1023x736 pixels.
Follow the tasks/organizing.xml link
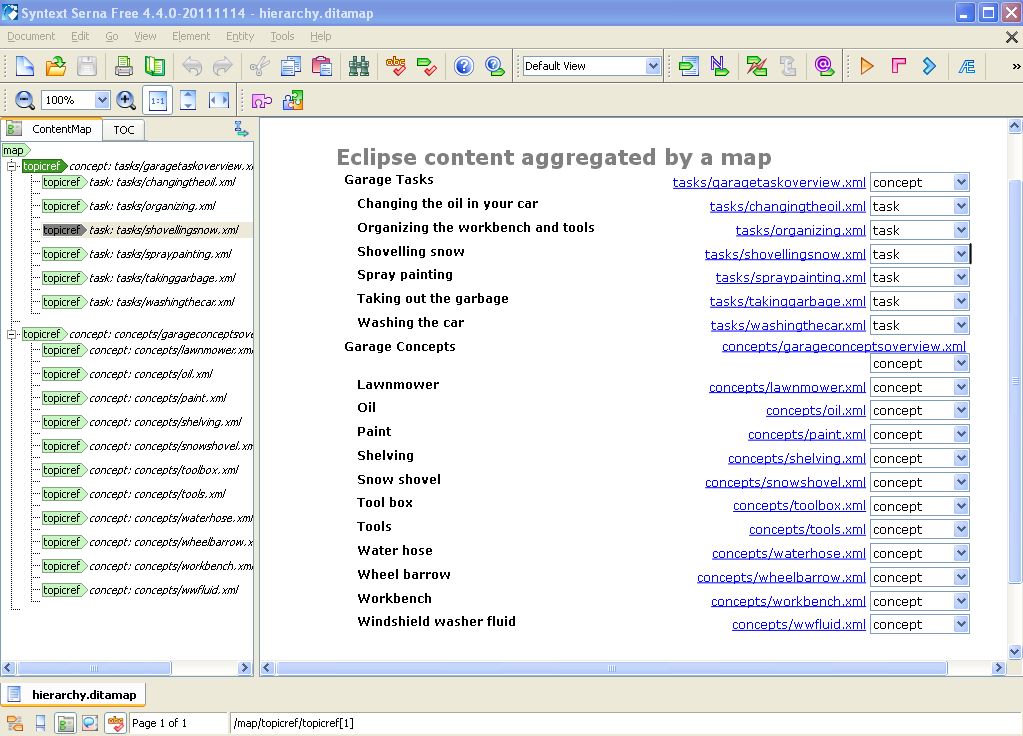pyautogui.click(x=801, y=230)
